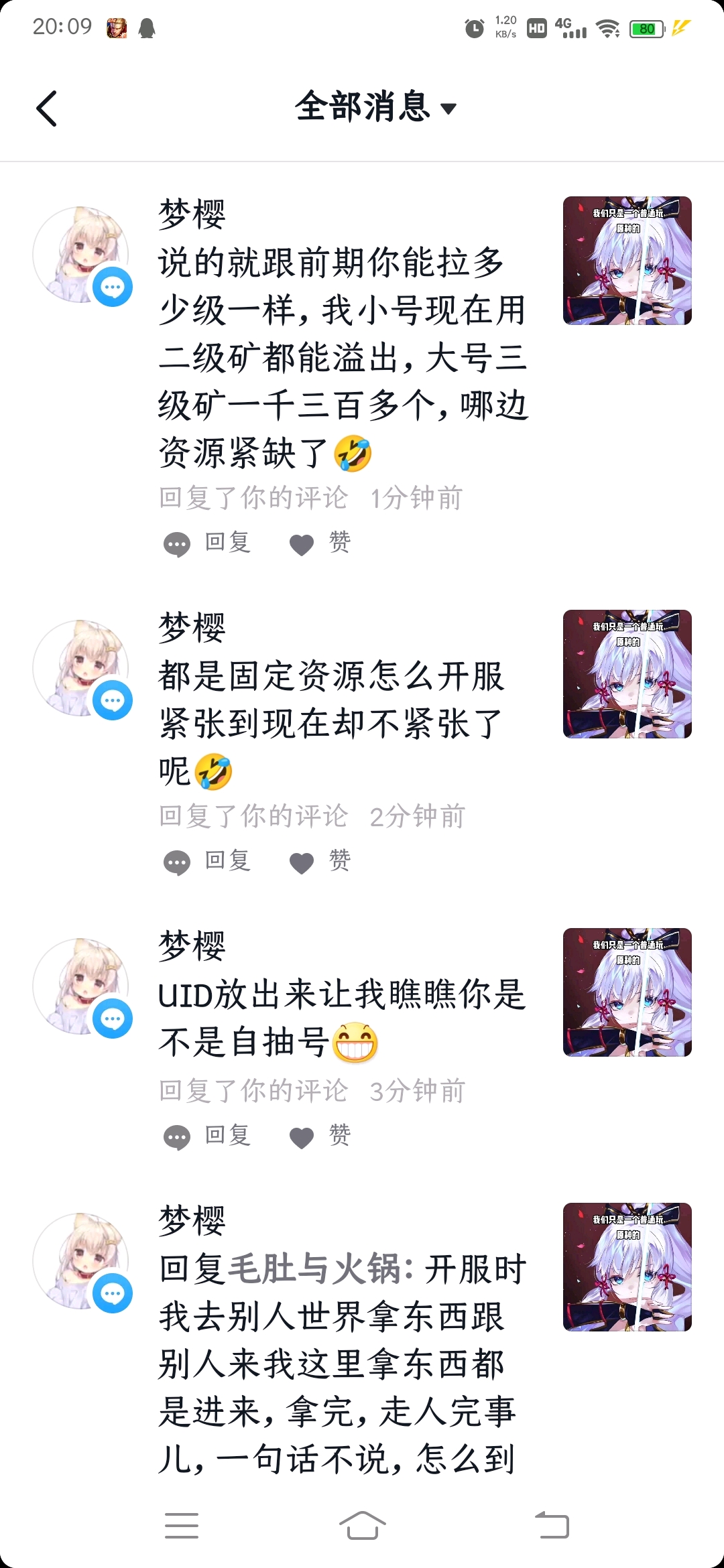
Task: Tap the 回复 text under the 1分钟前 comment
Action: click(228, 541)
